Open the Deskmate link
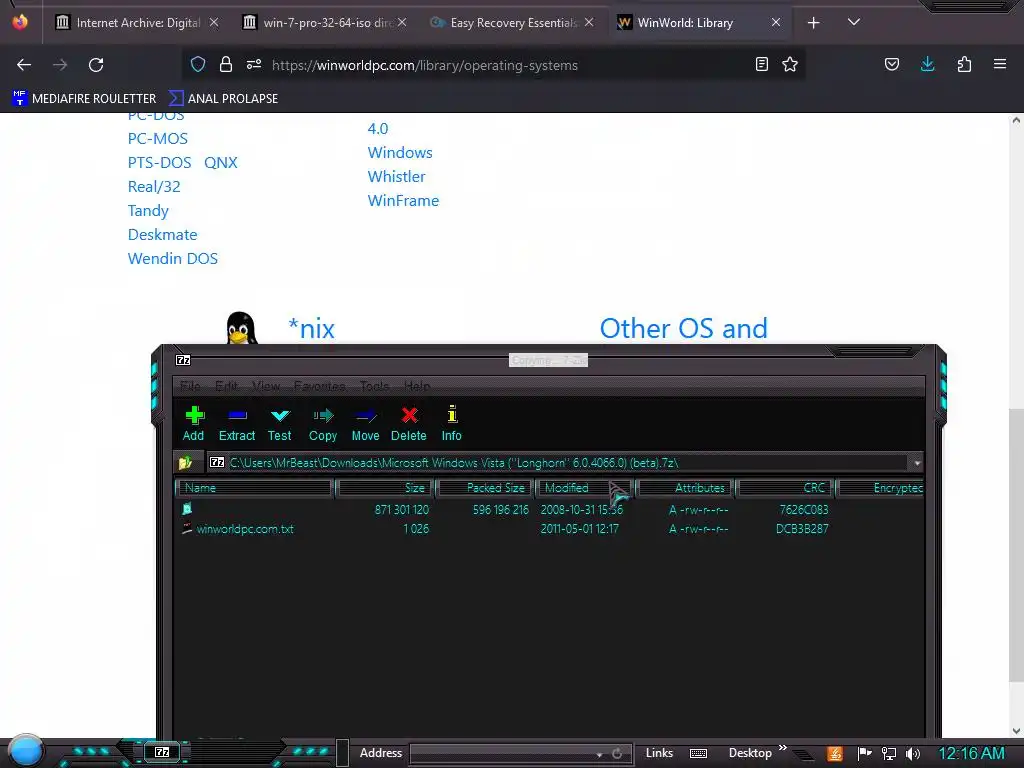Viewport: 1024px width, 768px height. 163,234
